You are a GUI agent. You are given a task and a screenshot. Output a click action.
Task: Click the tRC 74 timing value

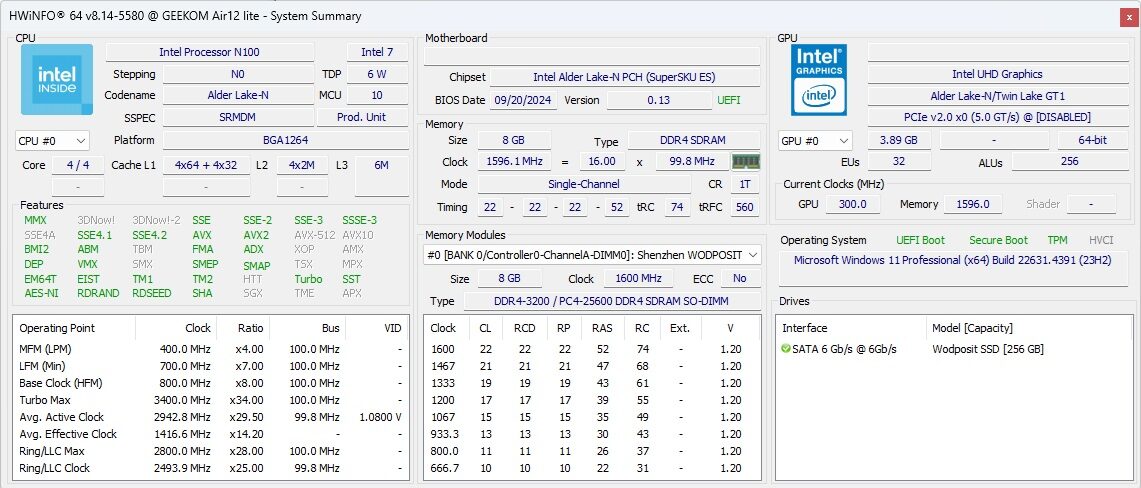677,207
